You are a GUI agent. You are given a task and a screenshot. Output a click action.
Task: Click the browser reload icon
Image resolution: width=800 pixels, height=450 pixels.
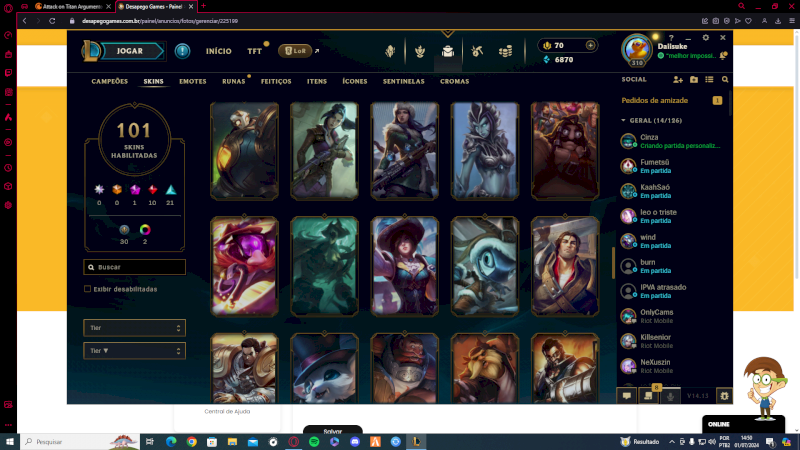(52, 21)
